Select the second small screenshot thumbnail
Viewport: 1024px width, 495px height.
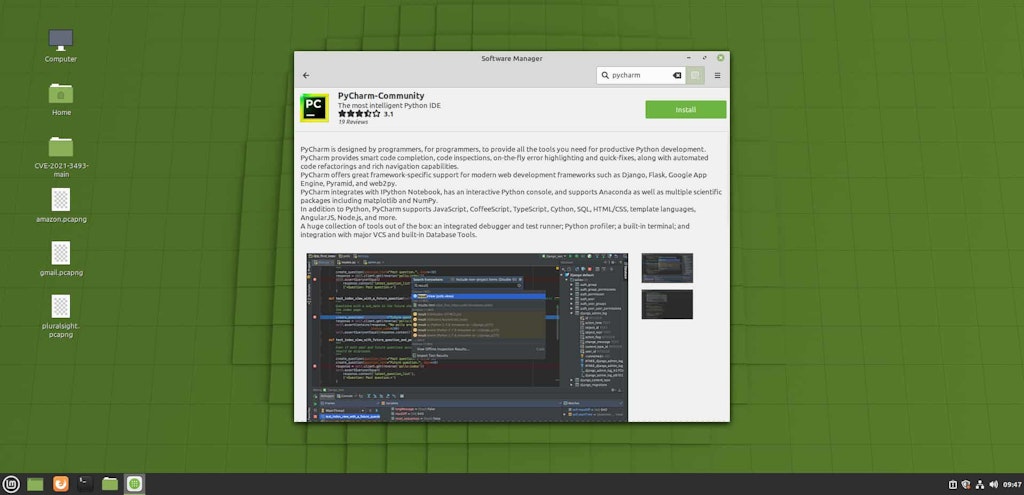pos(667,304)
